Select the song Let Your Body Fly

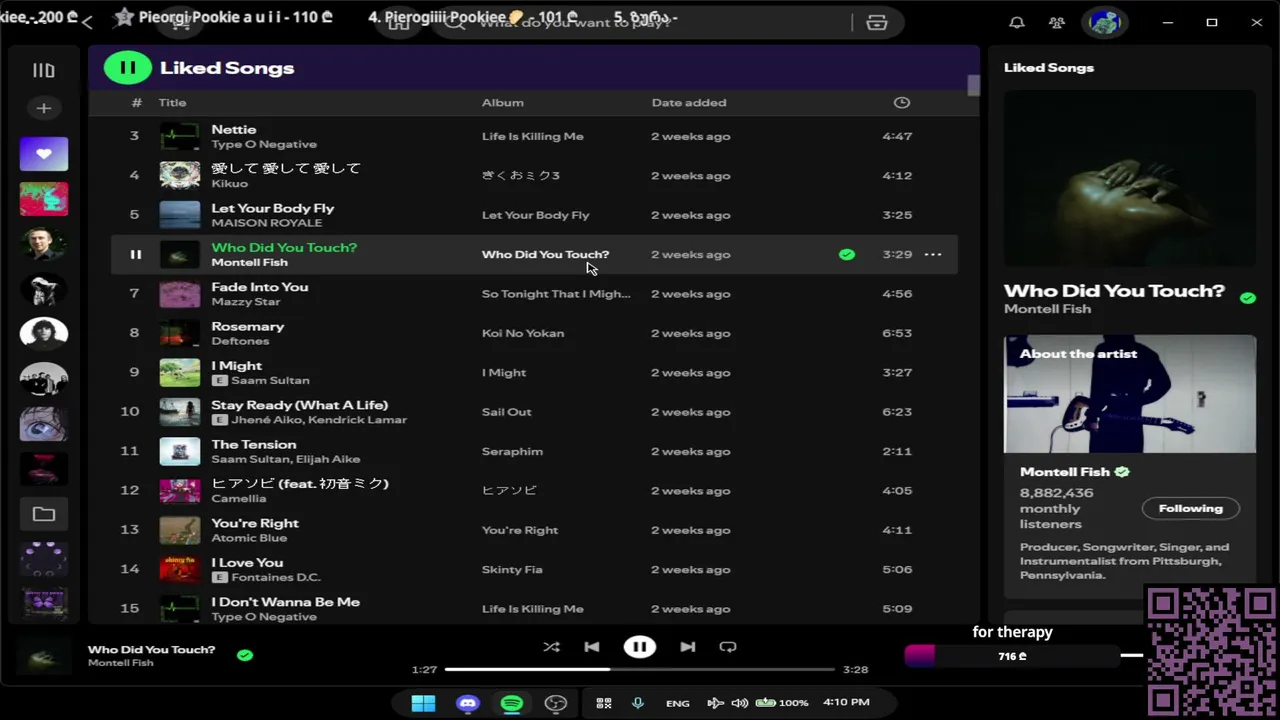click(x=533, y=215)
